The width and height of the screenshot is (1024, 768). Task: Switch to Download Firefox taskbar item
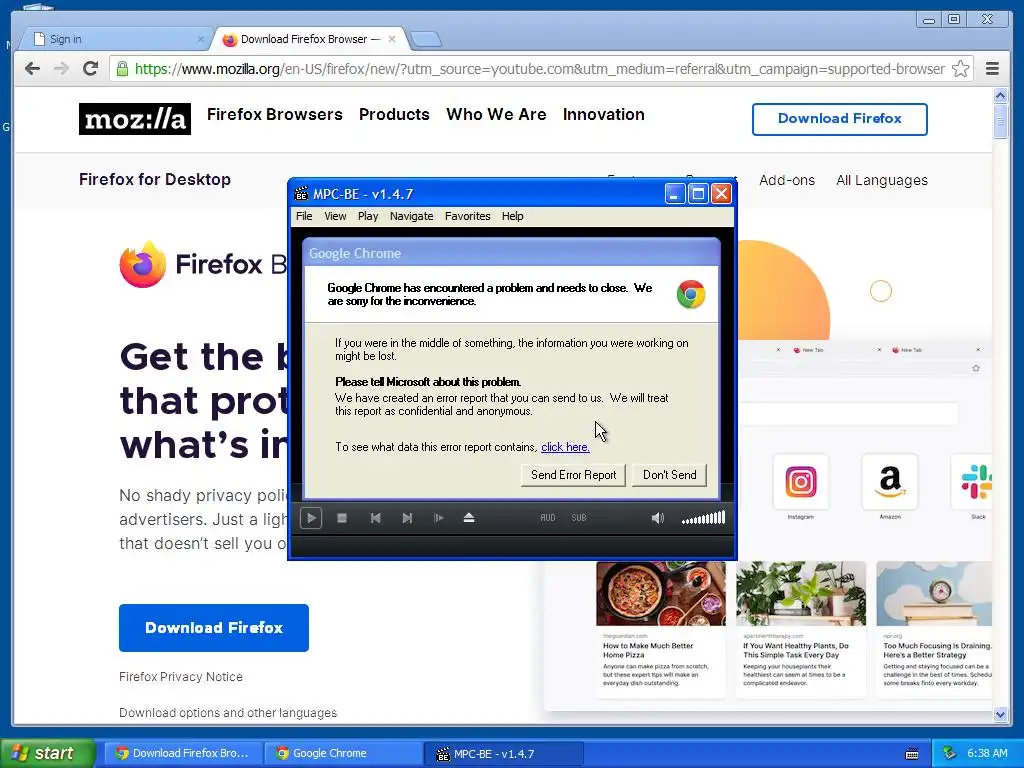coord(183,753)
